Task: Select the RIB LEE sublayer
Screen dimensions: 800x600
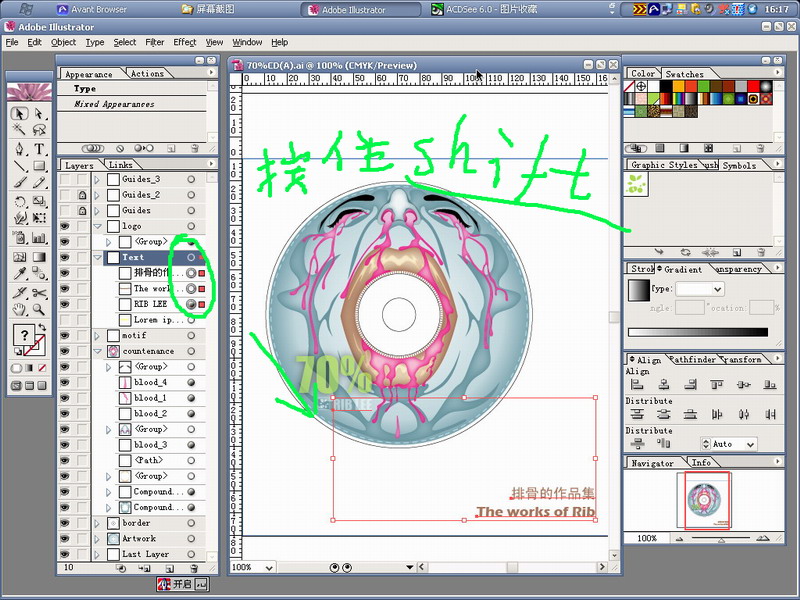Action: [x=150, y=304]
